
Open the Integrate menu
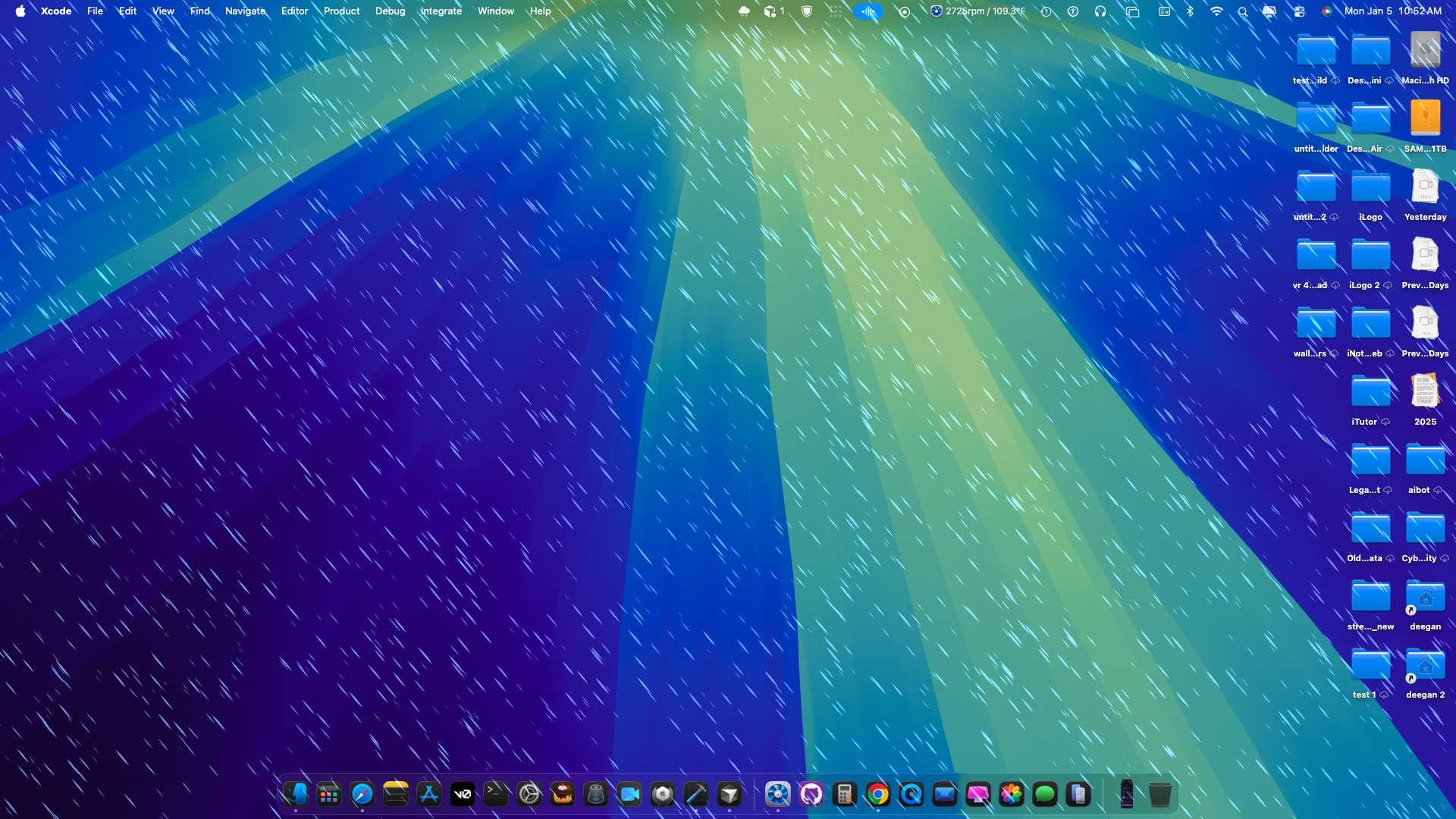pos(441,11)
